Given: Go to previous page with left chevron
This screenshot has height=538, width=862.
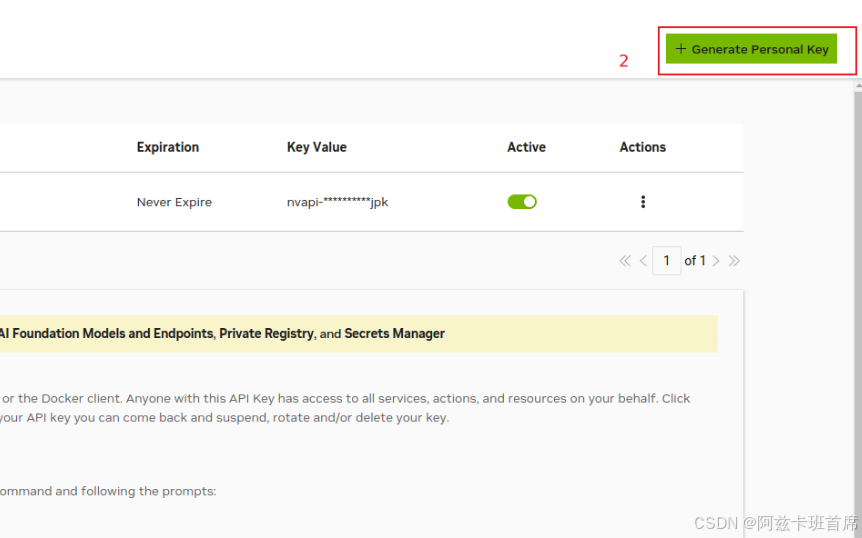Looking at the screenshot, I should (643, 261).
